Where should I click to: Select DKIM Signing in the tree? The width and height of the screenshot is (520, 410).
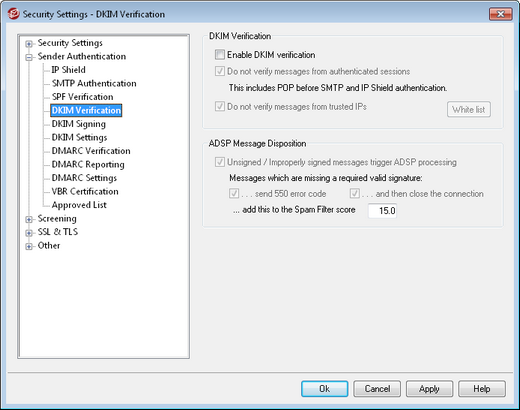point(79,124)
